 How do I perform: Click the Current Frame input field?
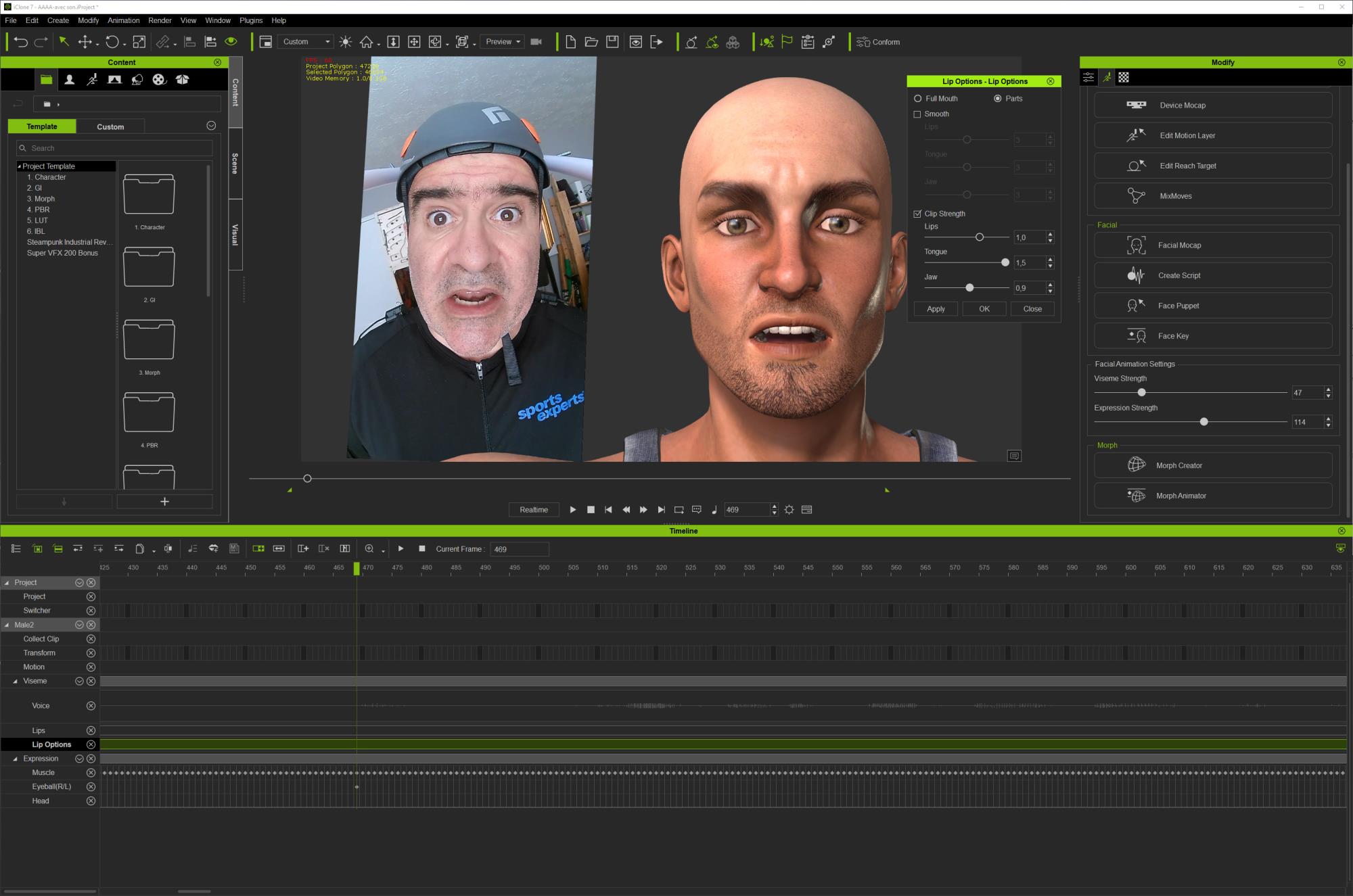(x=519, y=549)
